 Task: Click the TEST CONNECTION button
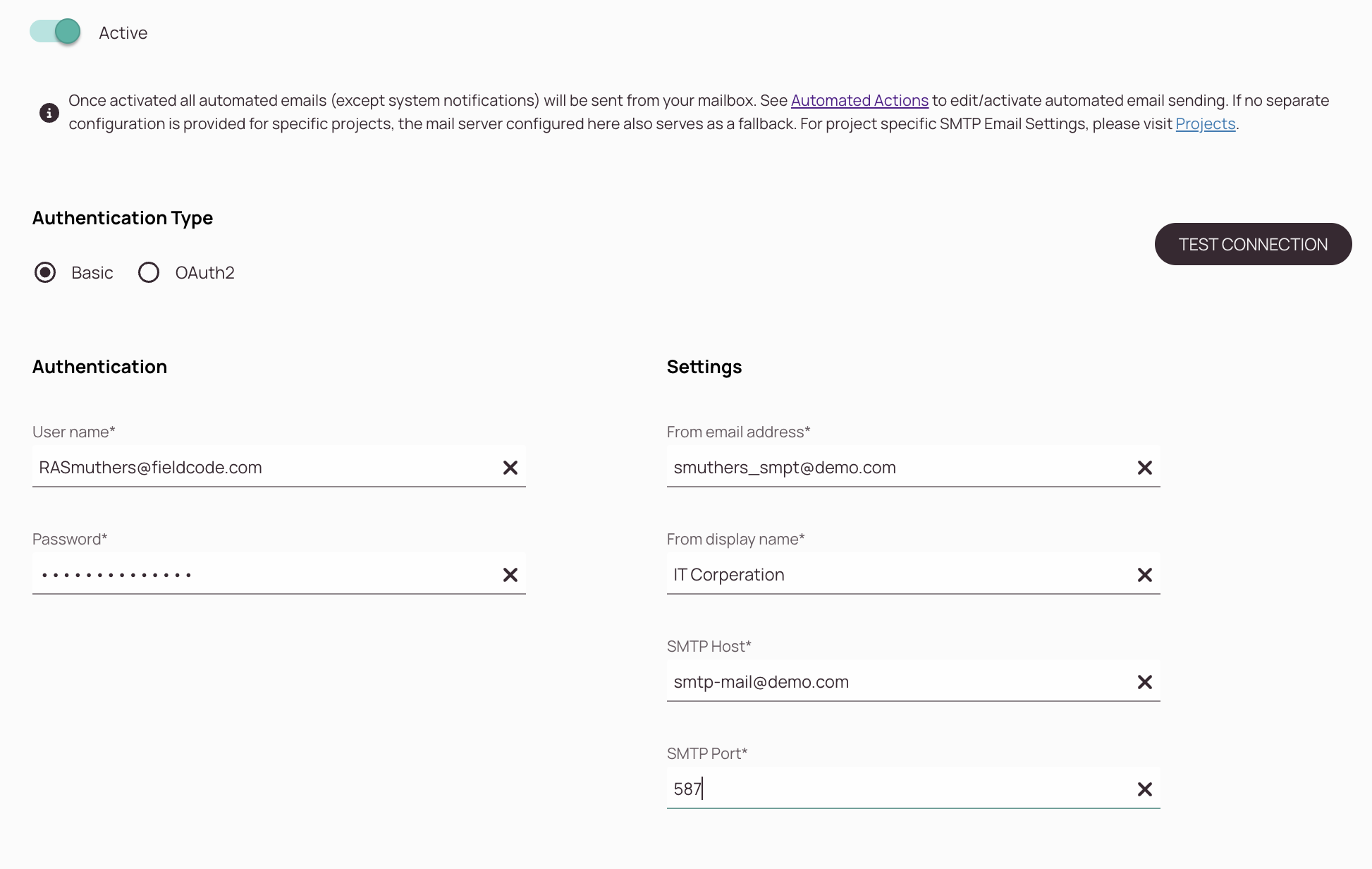pyautogui.click(x=1253, y=244)
